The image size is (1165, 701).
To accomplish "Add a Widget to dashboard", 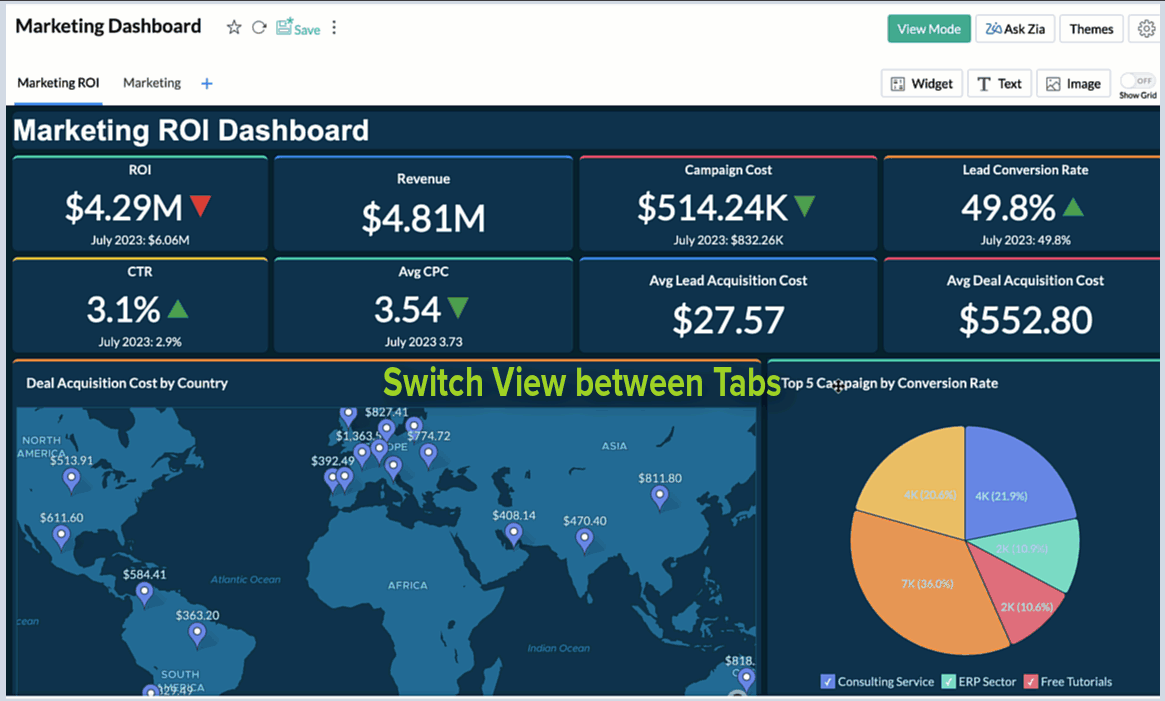I will coord(922,83).
